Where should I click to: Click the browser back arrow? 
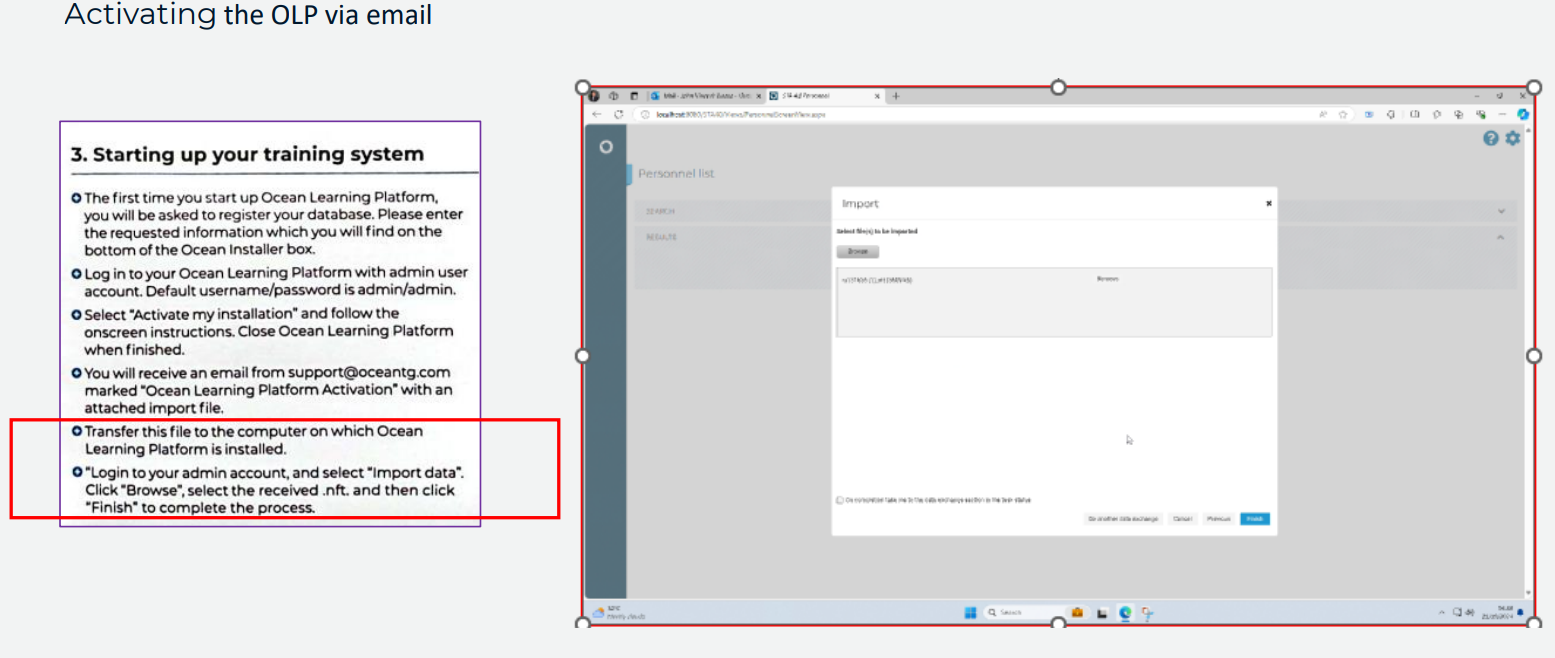click(x=598, y=115)
